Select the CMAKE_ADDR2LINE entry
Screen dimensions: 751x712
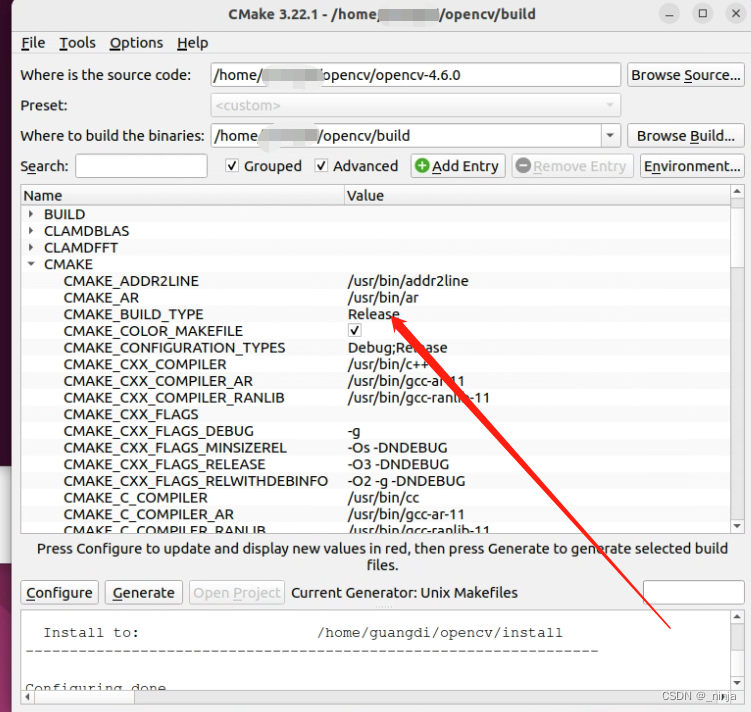(x=131, y=281)
